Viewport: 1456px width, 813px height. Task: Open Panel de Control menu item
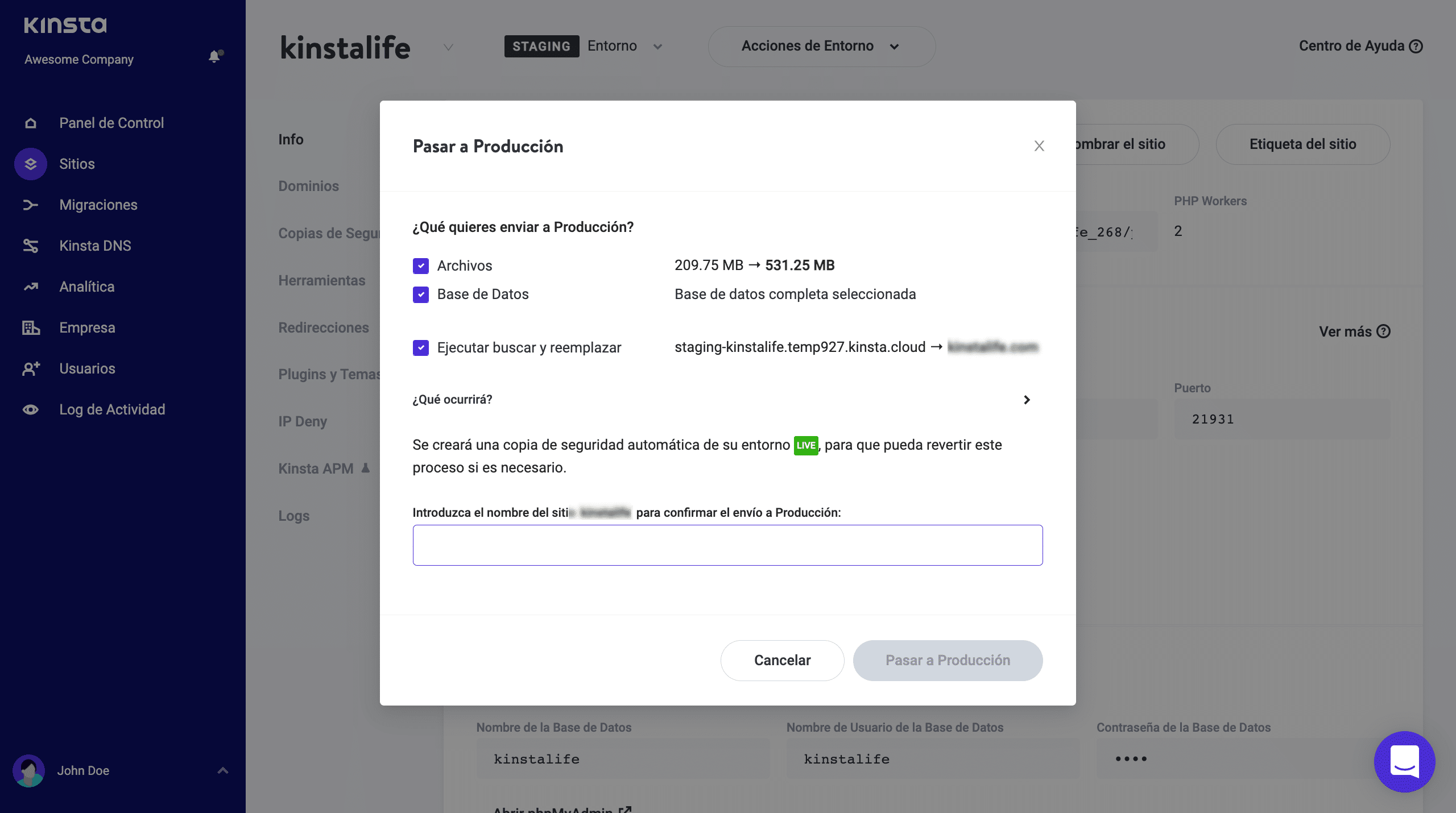[111, 123]
